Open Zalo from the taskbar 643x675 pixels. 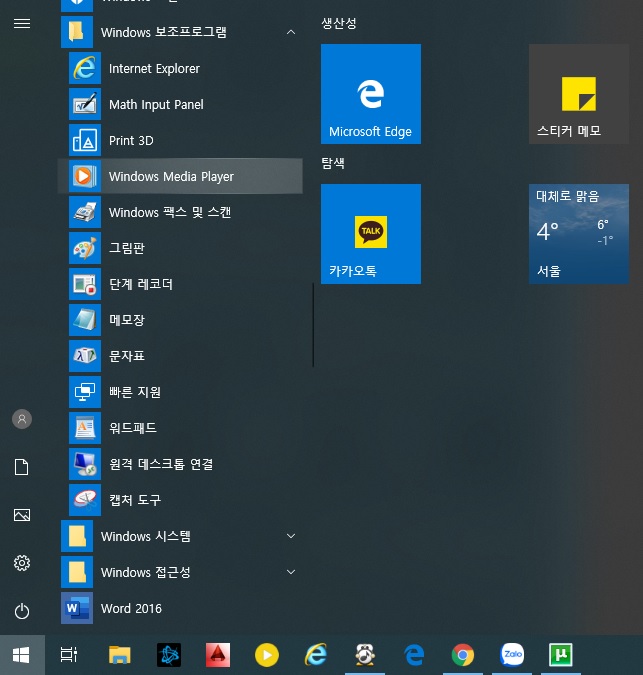pyautogui.click(x=512, y=655)
